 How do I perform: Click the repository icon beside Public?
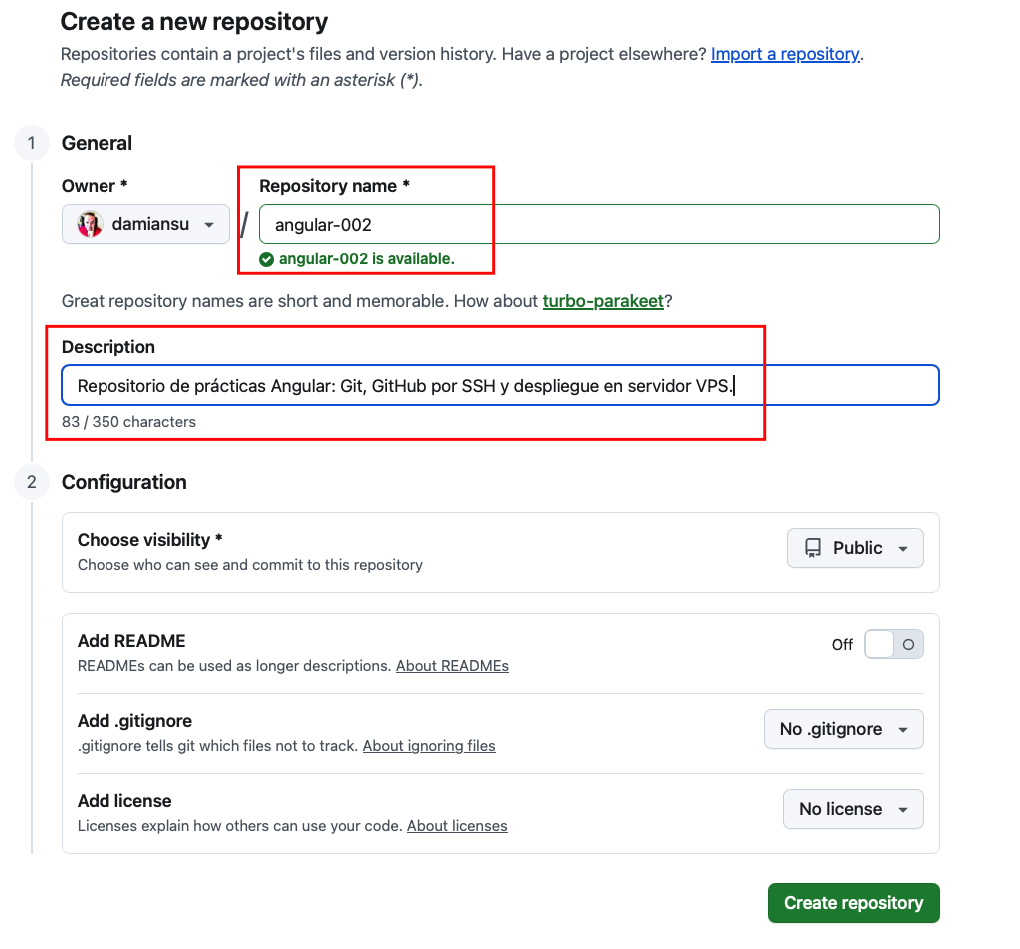click(x=813, y=548)
